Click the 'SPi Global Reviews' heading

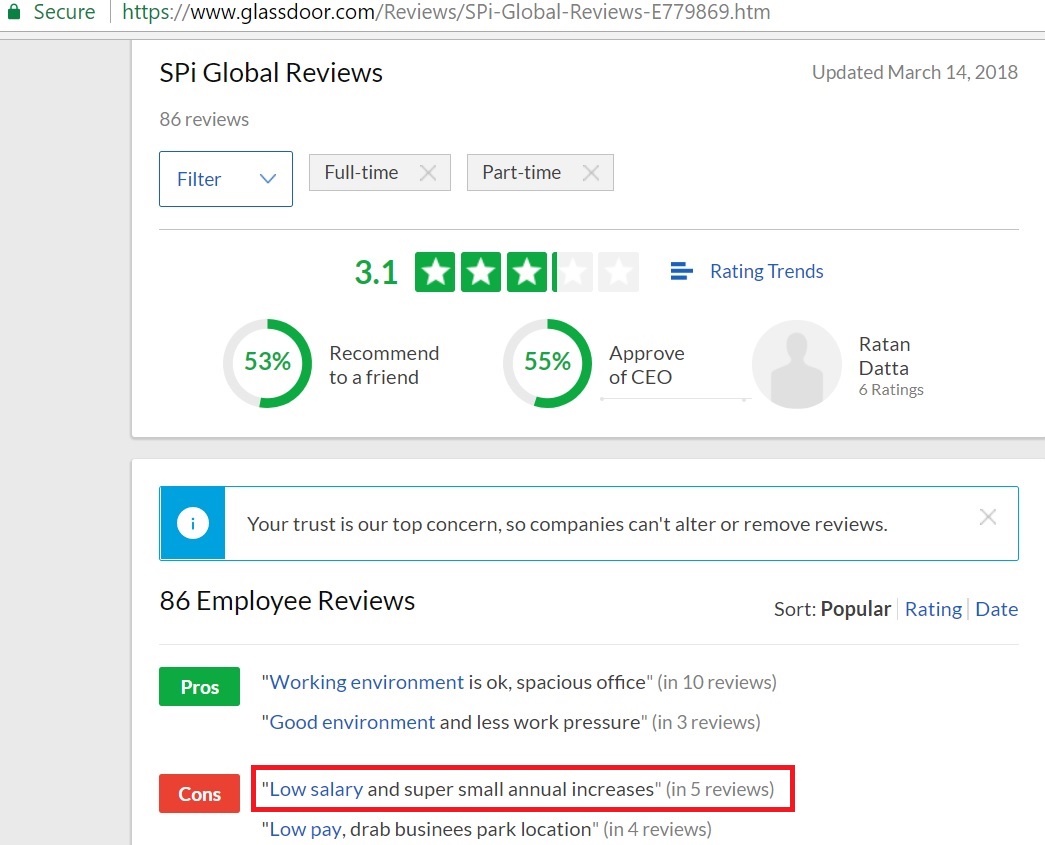point(271,73)
